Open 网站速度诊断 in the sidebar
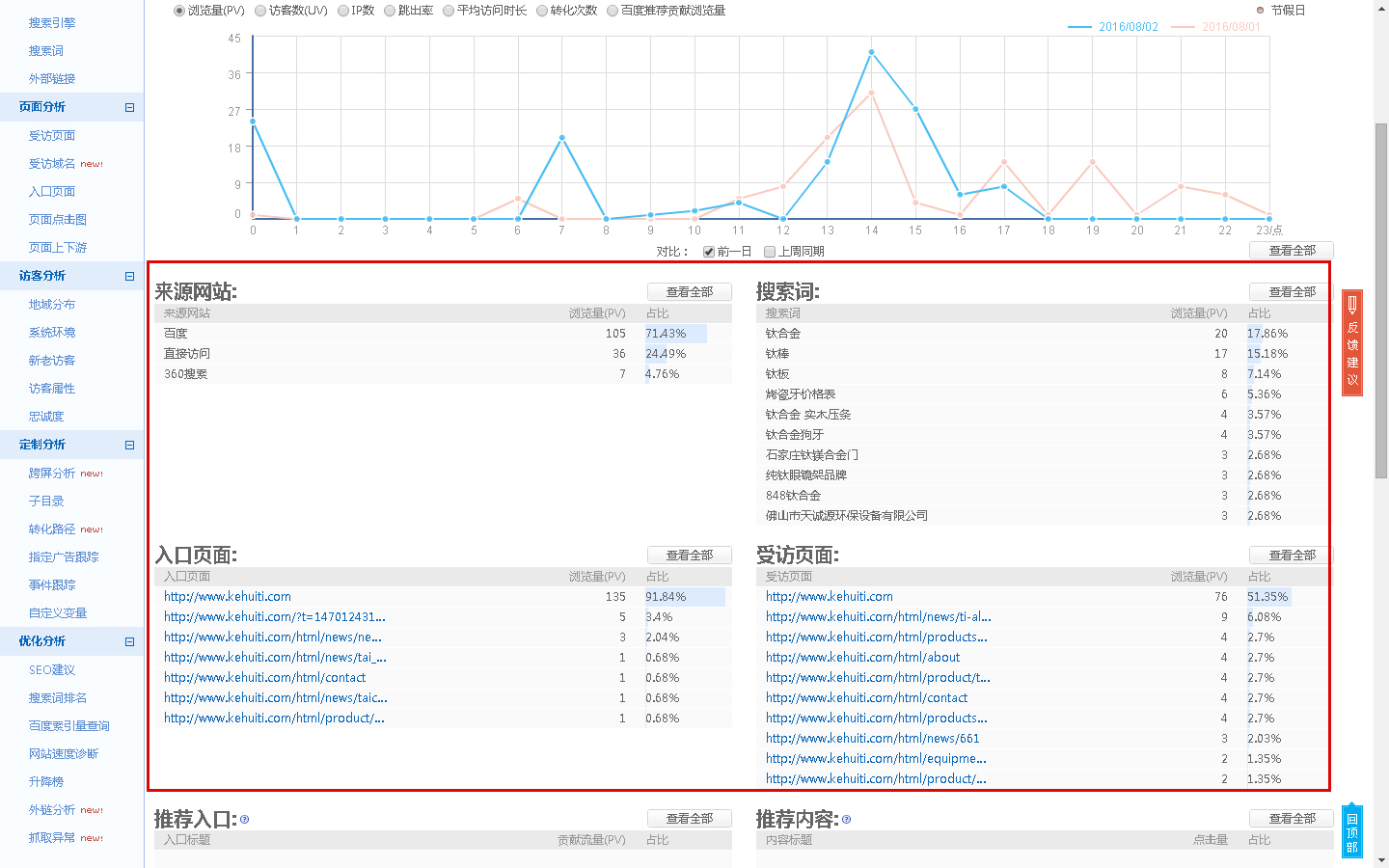This screenshot has height=868, width=1389. click(x=64, y=754)
